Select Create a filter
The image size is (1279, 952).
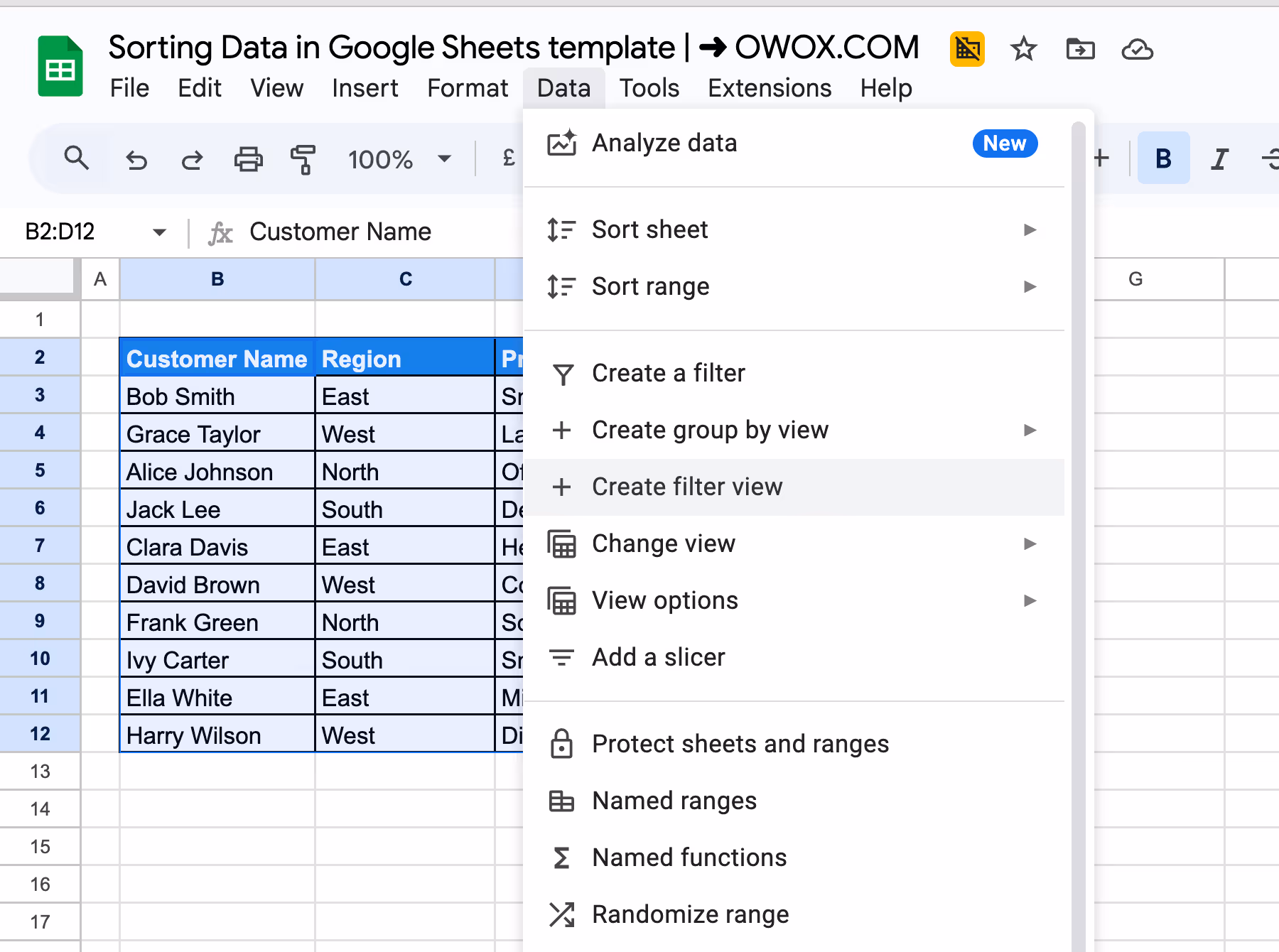point(668,372)
